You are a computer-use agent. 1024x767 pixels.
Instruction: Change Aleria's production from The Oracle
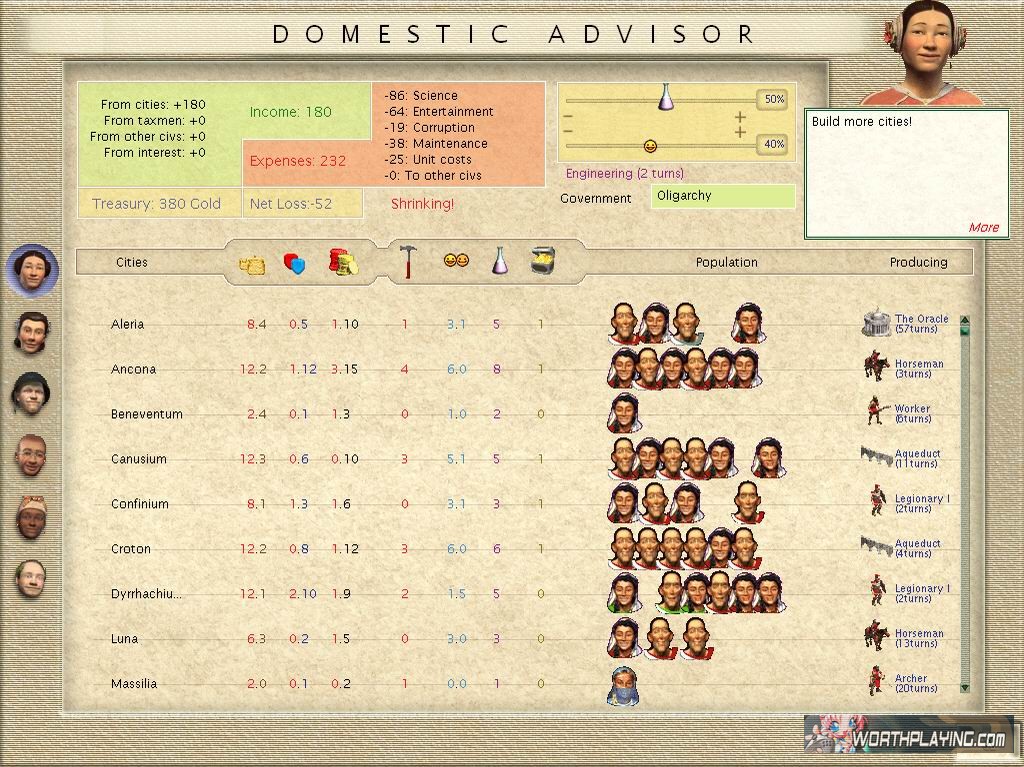coord(906,324)
